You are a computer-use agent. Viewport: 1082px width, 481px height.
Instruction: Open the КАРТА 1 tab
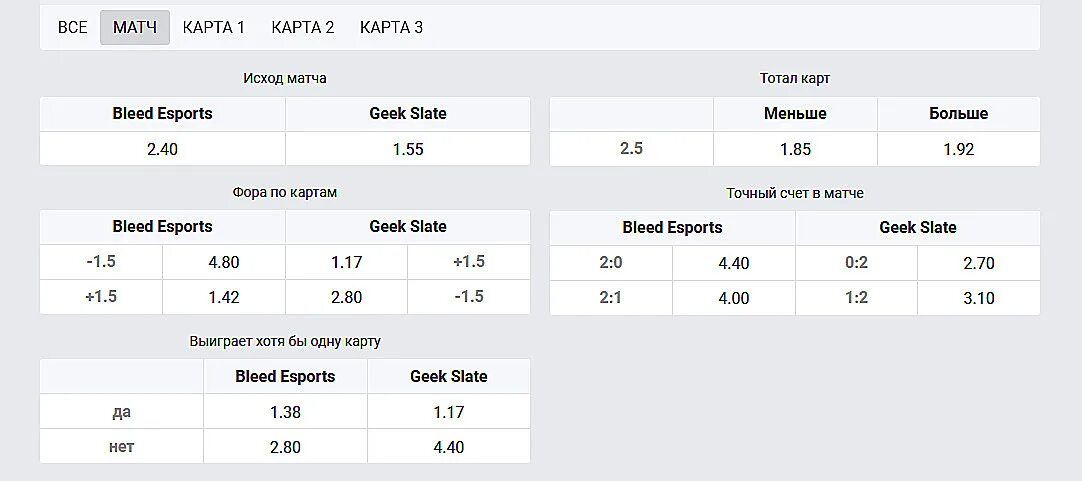pos(214,28)
